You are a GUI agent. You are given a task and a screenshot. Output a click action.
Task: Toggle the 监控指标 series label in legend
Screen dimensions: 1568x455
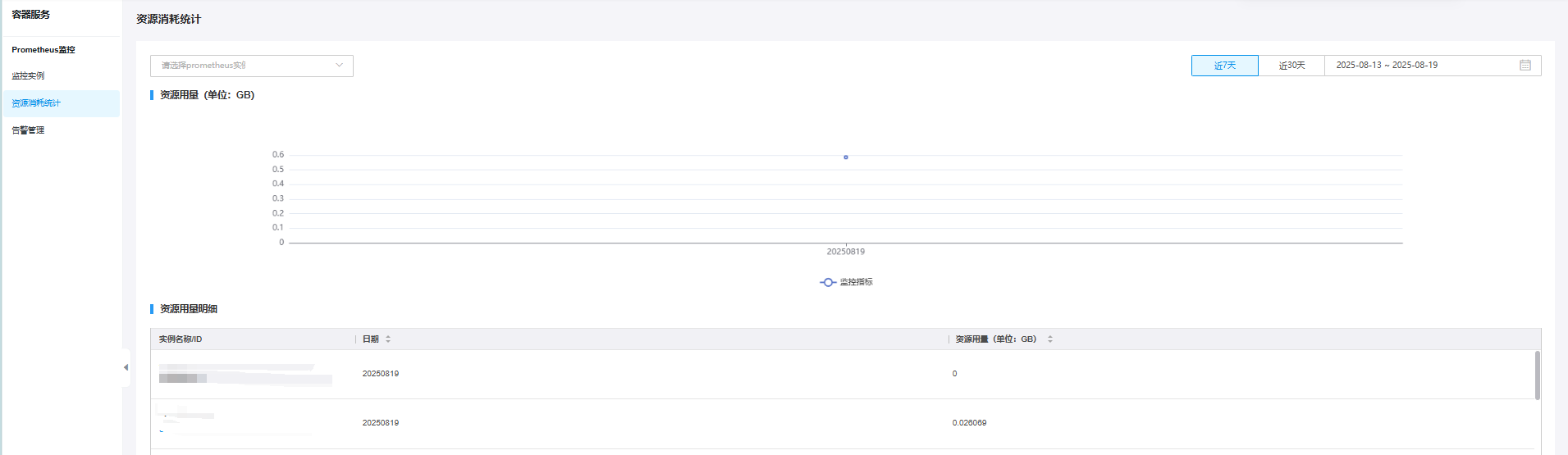coord(856,282)
